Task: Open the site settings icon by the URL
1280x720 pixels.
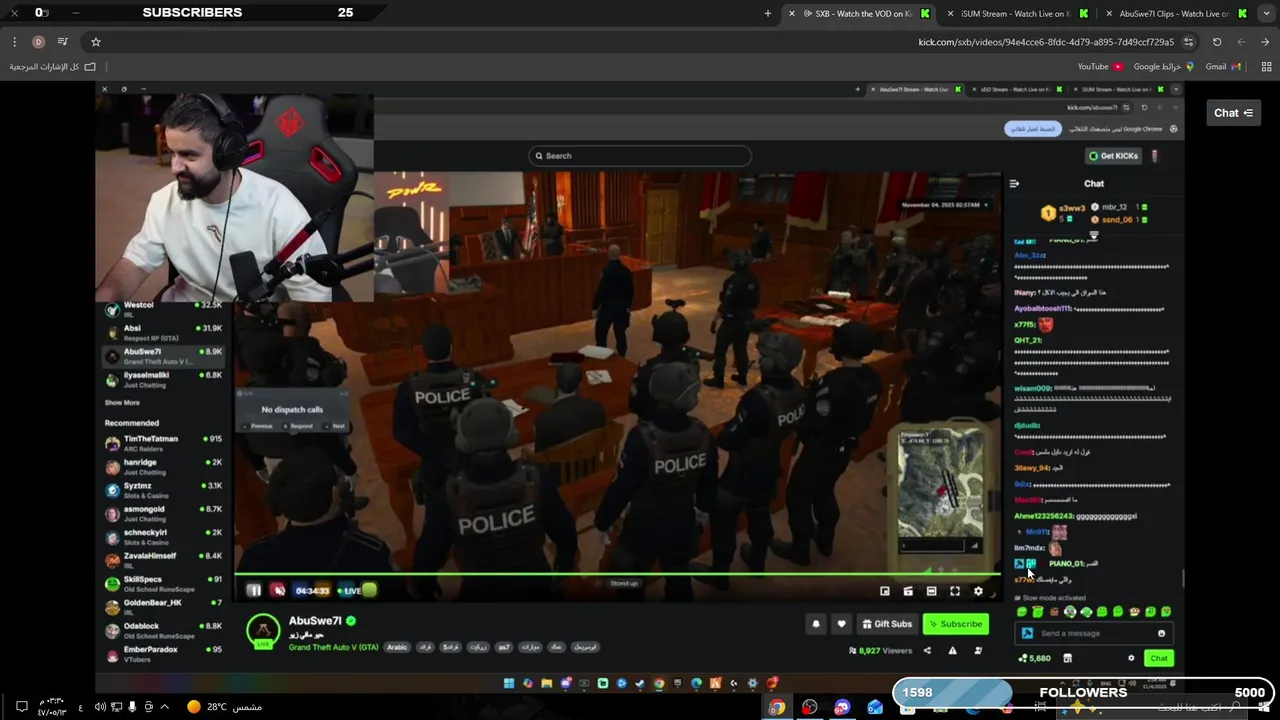Action: (1188, 42)
